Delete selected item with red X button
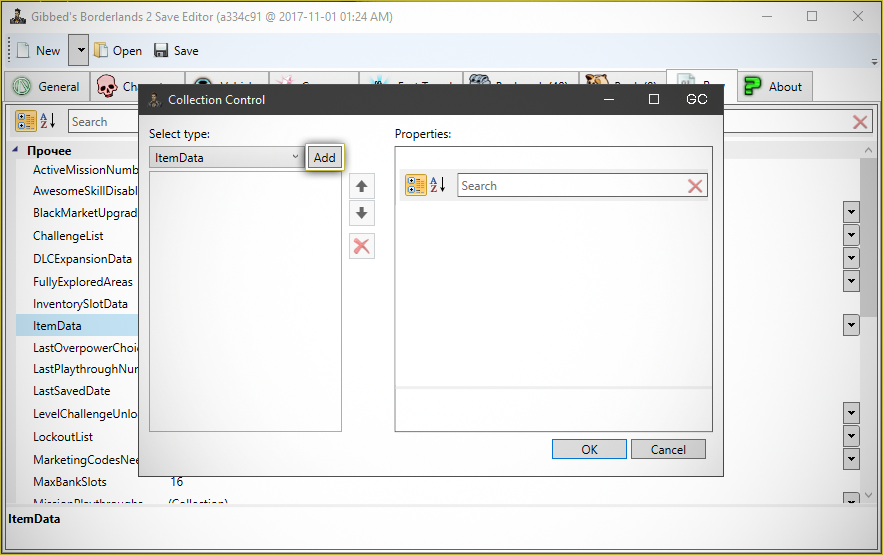Screen dimensions: 883x555 (x=362, y=246)
